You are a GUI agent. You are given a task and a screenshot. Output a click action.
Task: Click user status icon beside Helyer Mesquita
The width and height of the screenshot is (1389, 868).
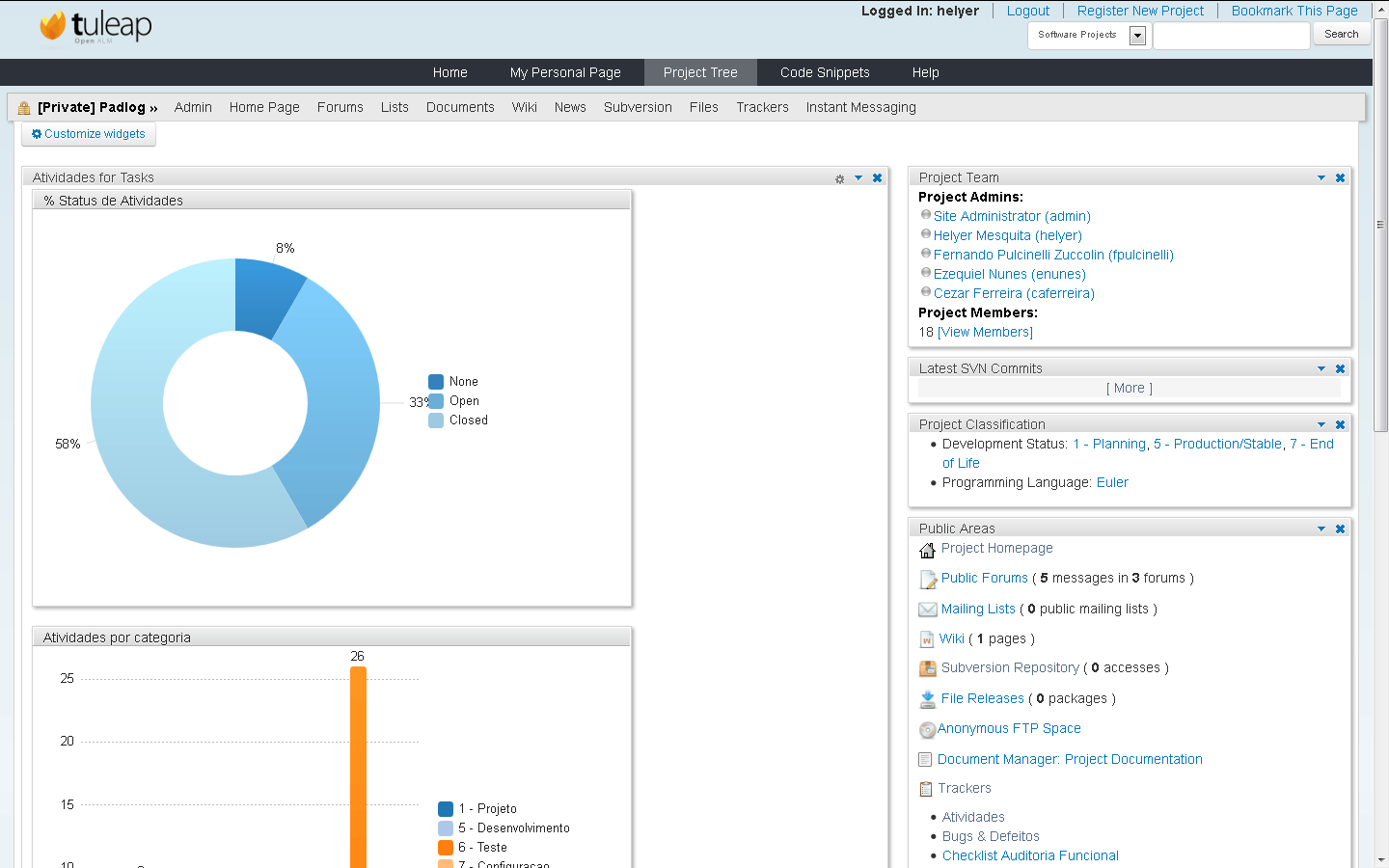(926, 234)
